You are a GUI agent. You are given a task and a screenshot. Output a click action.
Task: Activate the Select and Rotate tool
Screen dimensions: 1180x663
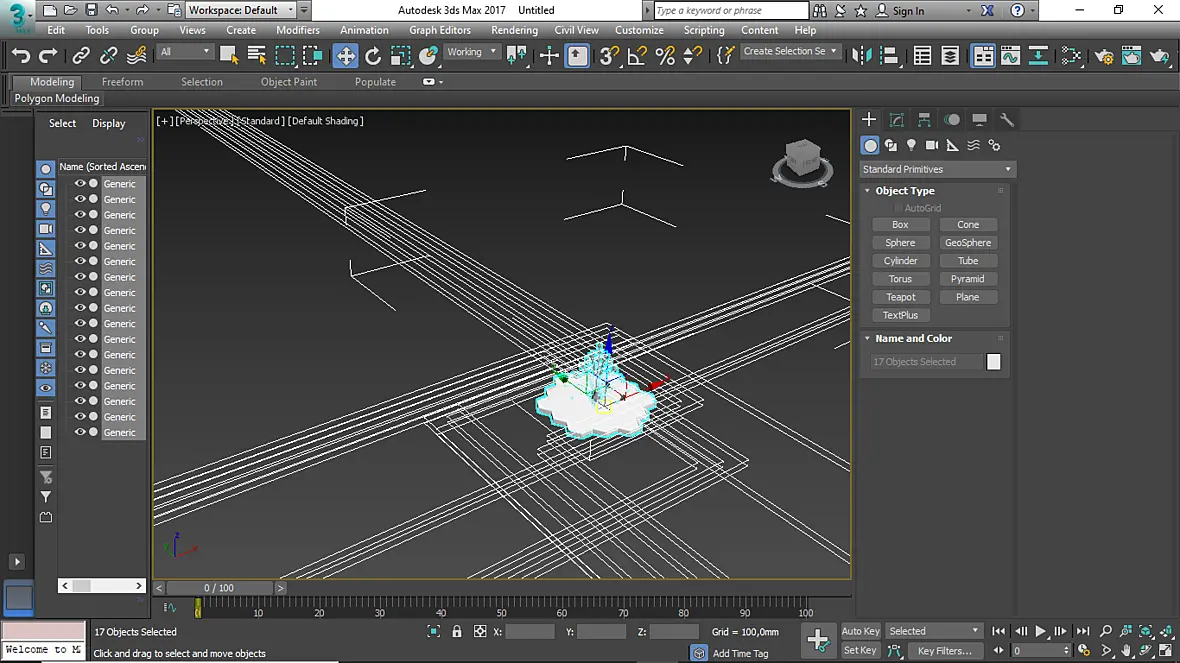[373, 56]
